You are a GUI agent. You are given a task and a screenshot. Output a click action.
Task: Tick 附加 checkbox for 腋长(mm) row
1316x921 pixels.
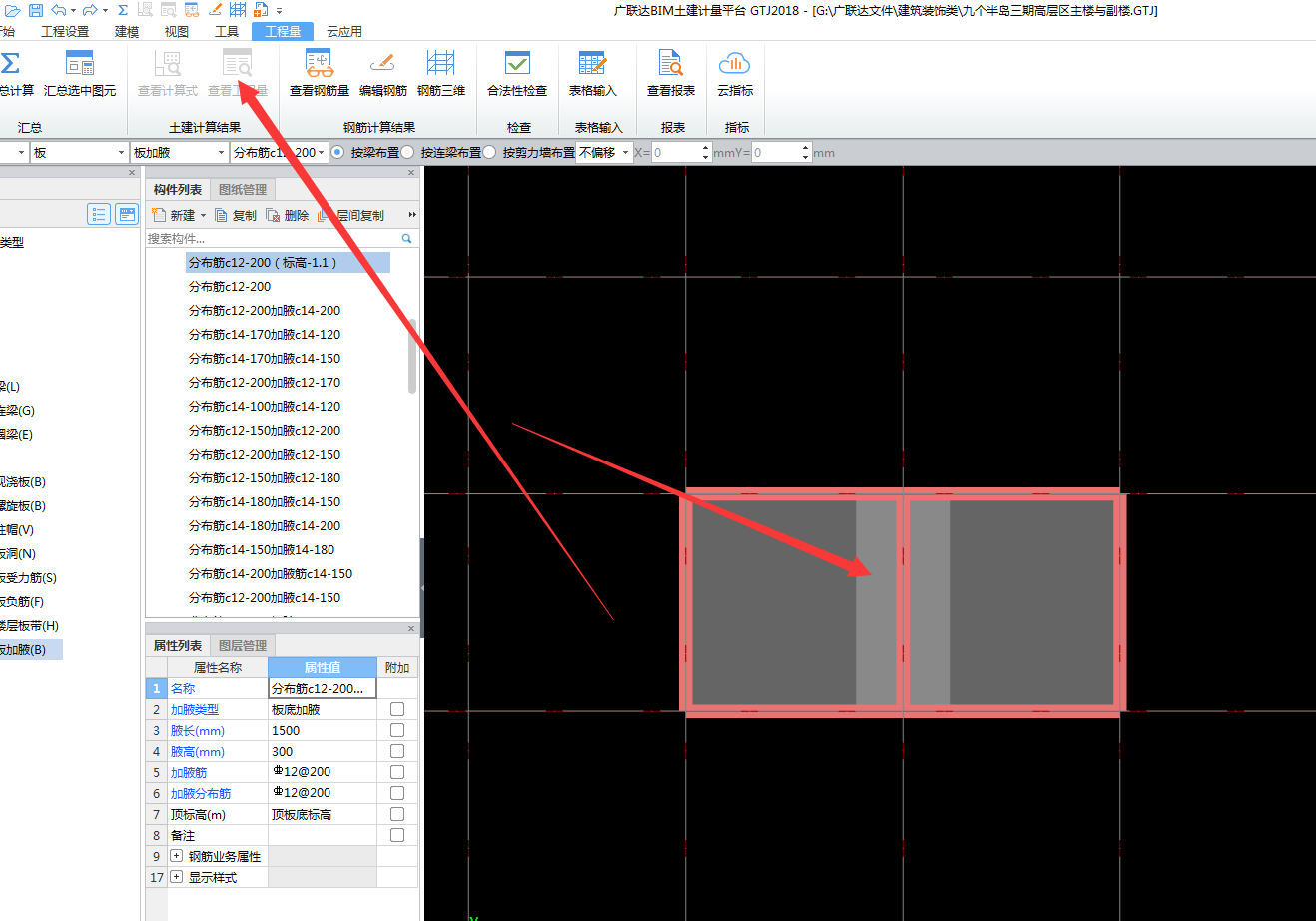point(397,730)
